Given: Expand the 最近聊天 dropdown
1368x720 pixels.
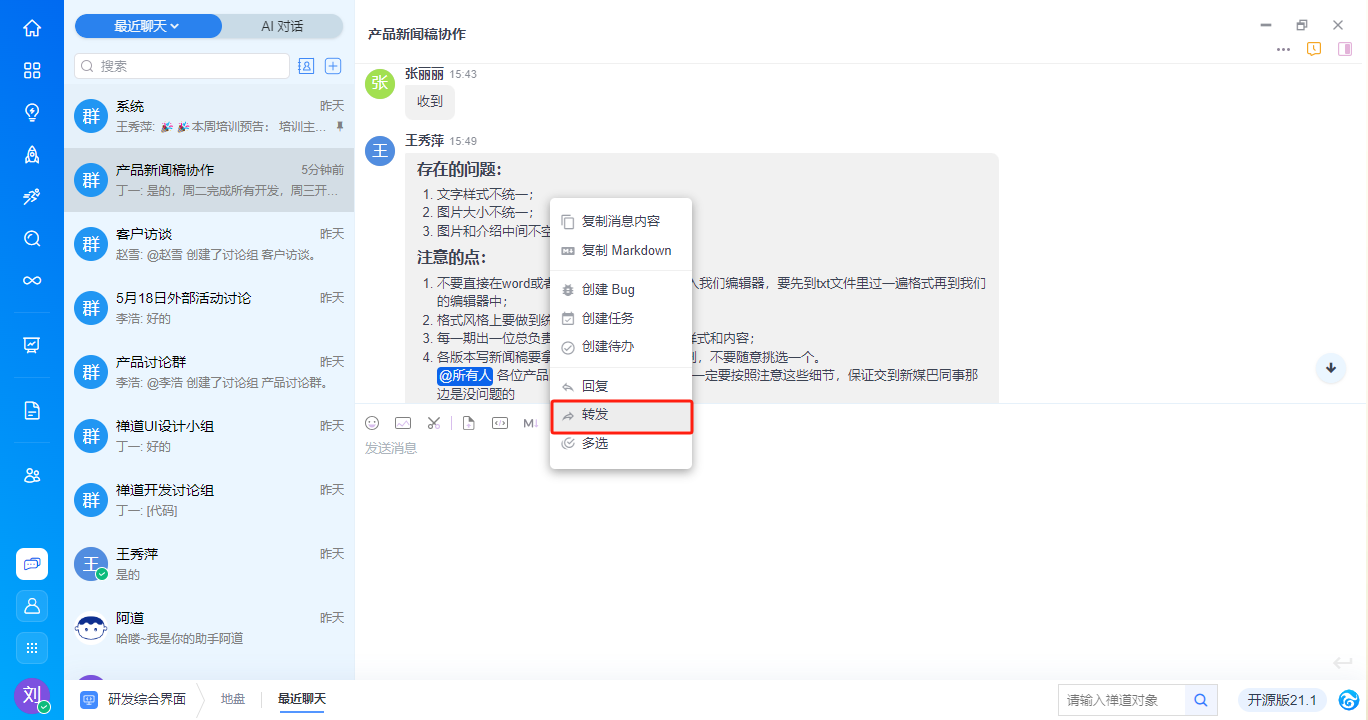Looking at the screenshot, I should coord(148,26).
